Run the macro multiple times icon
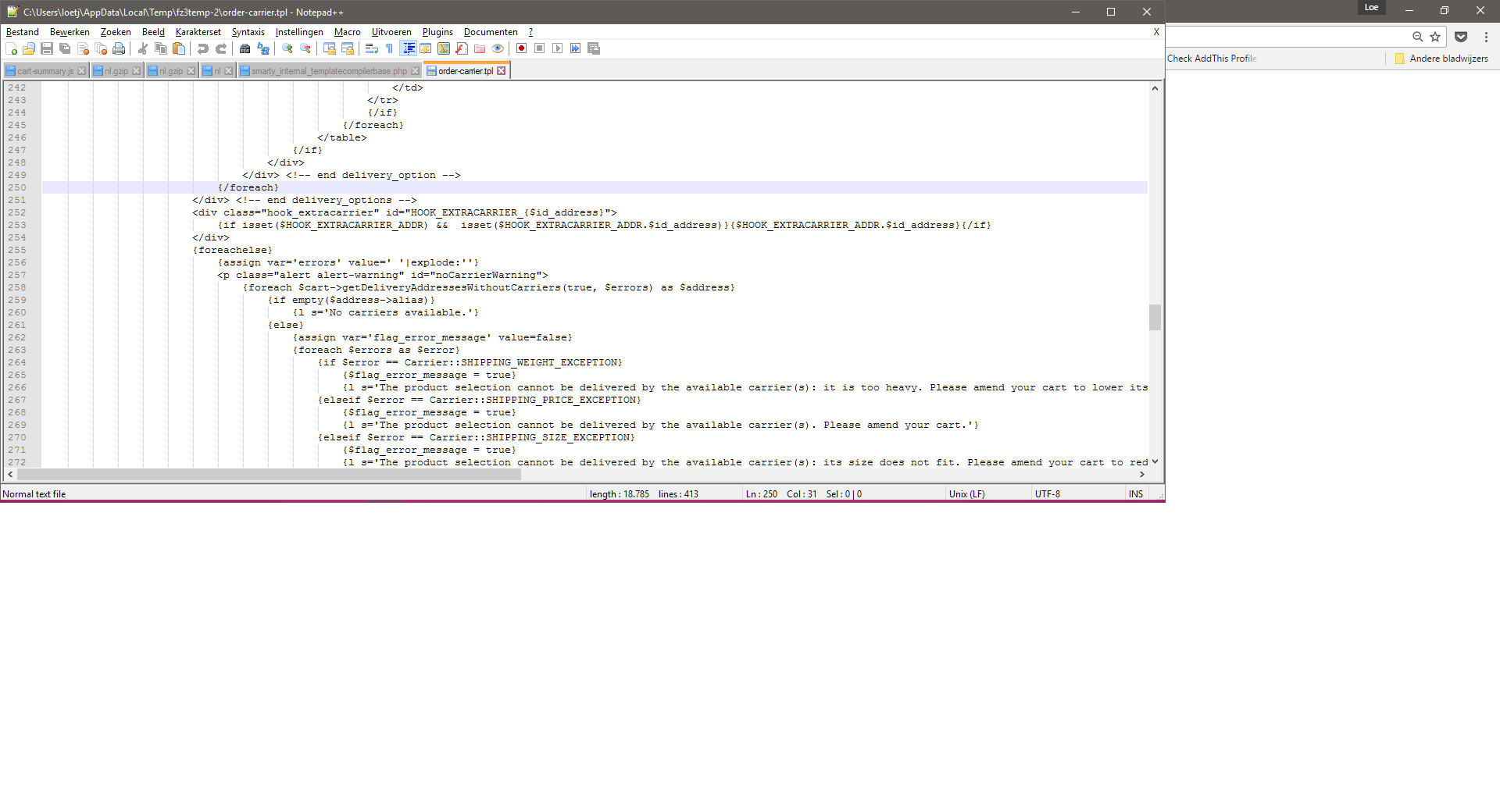The height and width of the screenshot is (812, 1500). [x=575, y=48]
